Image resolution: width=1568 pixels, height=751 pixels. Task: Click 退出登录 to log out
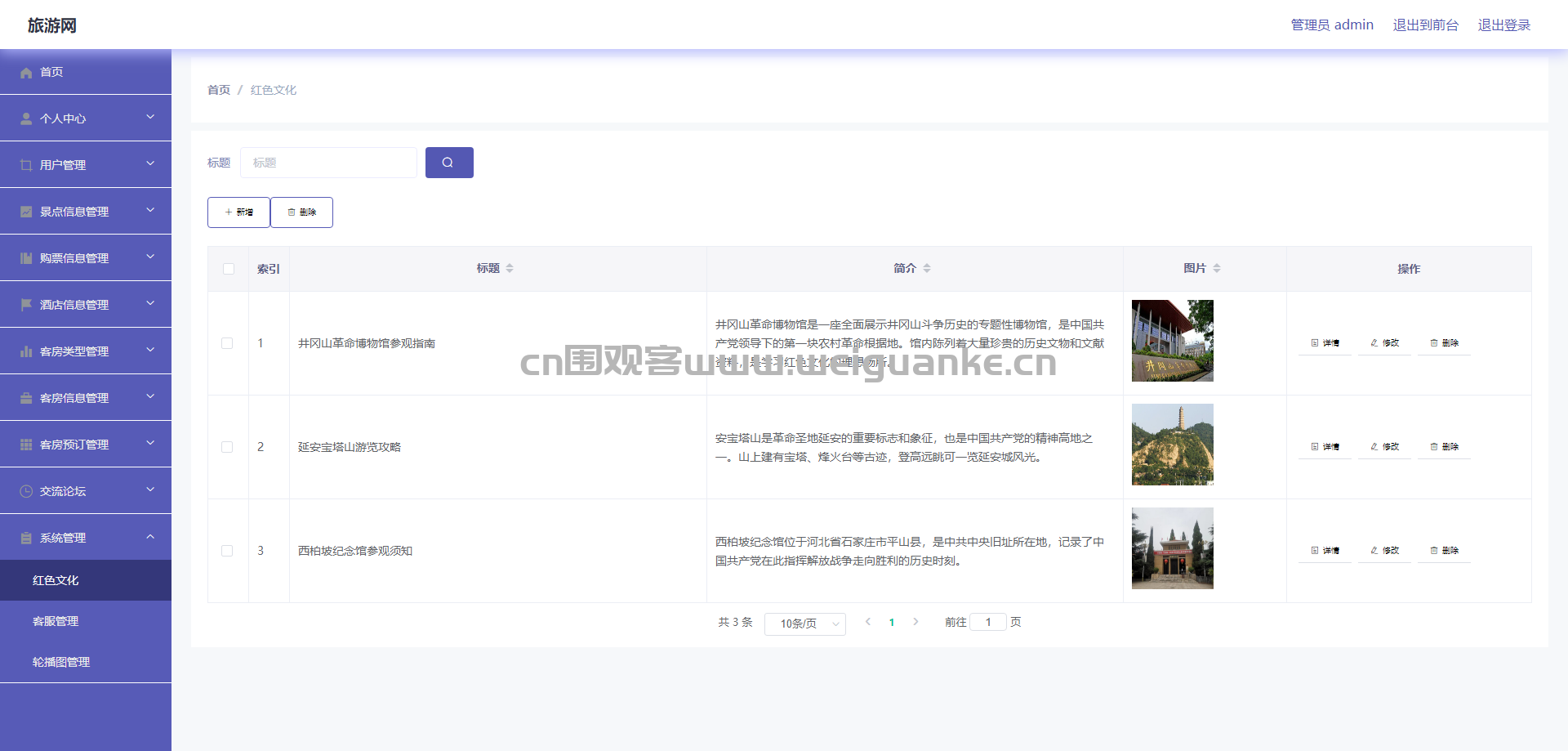(x=1504, y=25)
